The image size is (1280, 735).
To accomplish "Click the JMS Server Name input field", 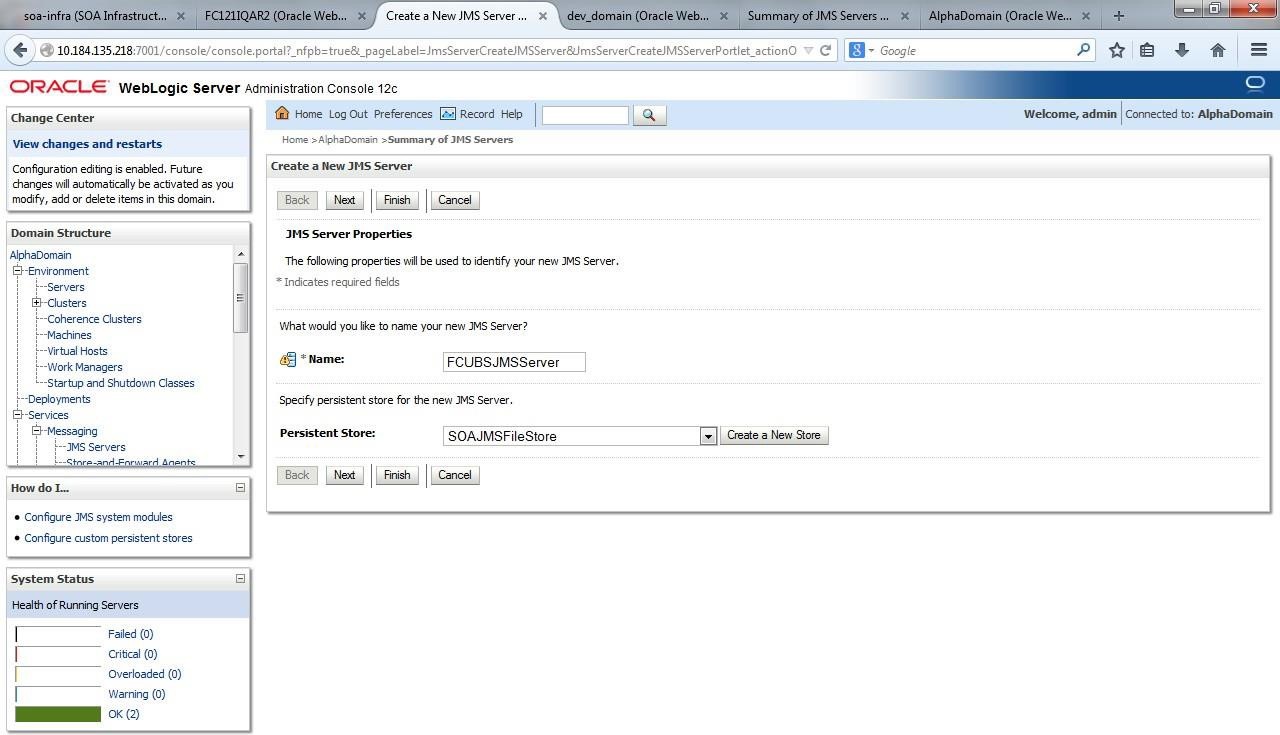I will click(514, 362).
